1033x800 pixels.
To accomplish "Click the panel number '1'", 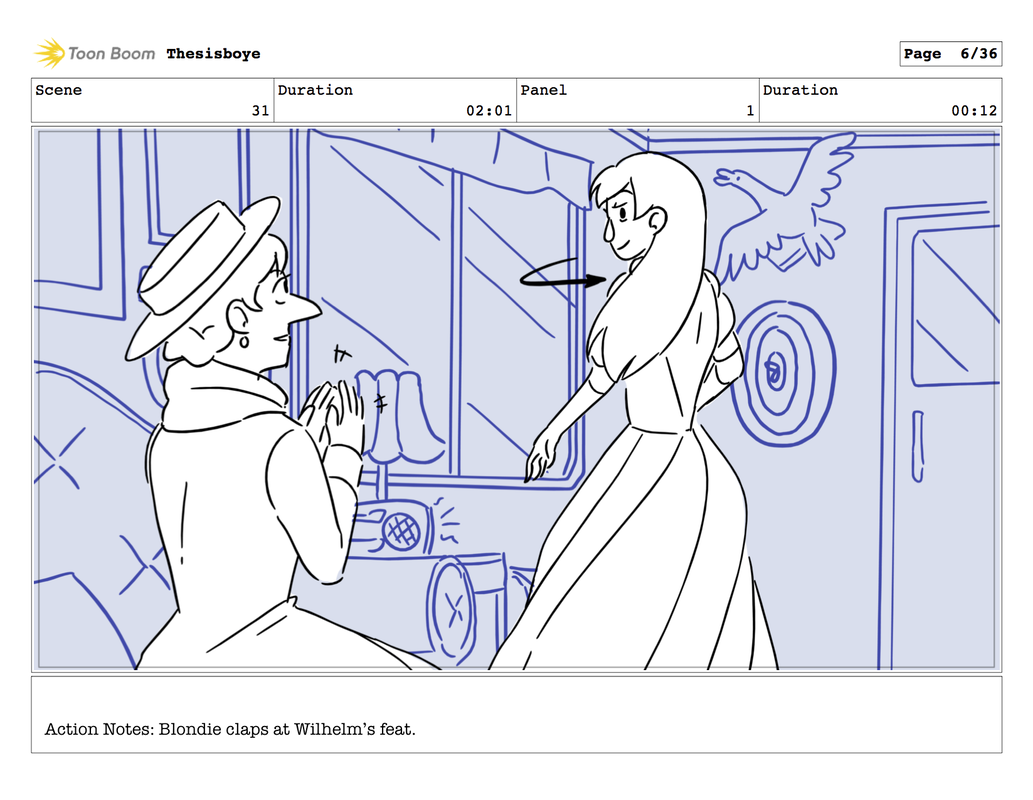I will 750,110.
